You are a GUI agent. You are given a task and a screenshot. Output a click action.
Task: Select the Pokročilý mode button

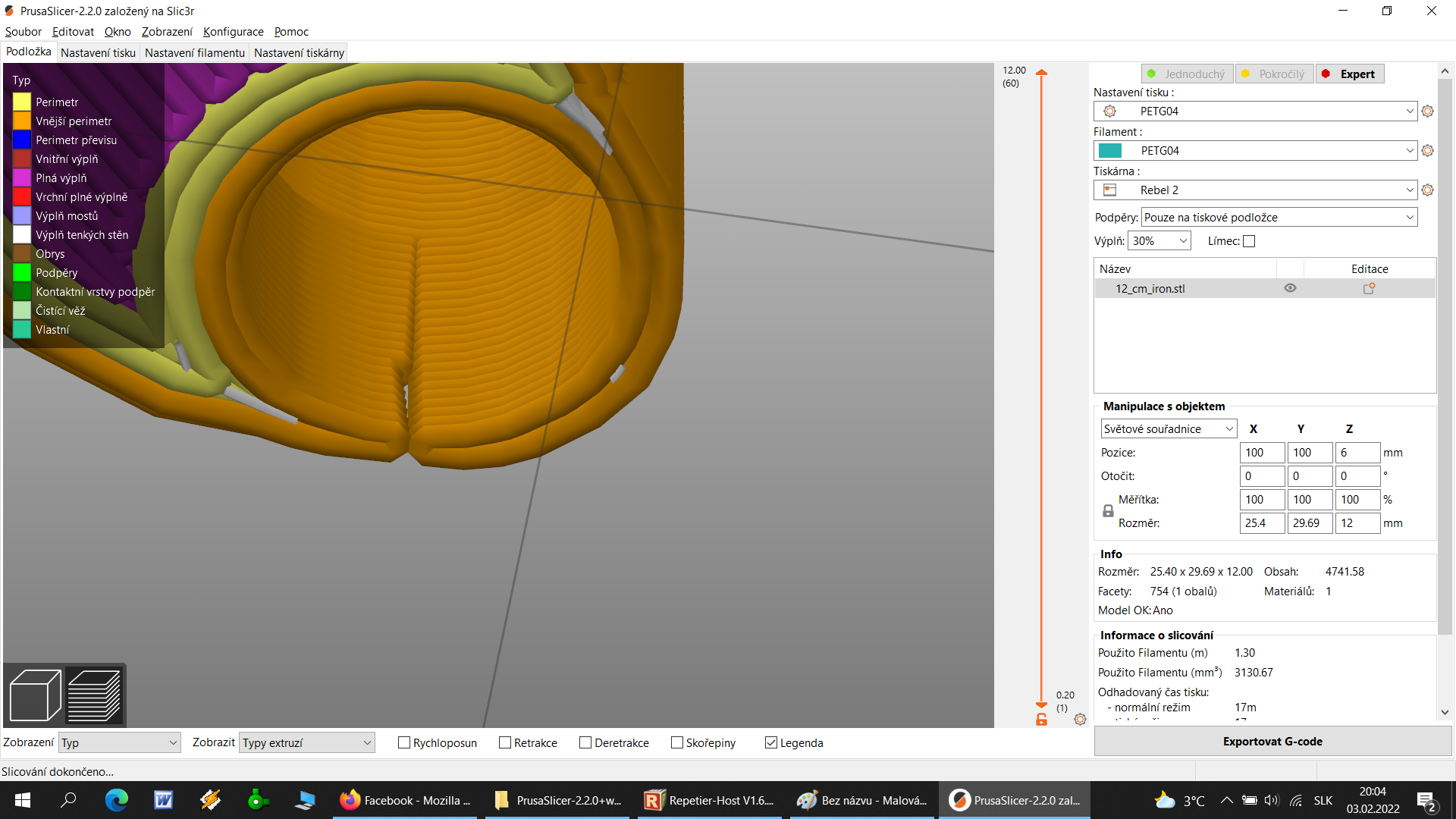[1274, 74]
